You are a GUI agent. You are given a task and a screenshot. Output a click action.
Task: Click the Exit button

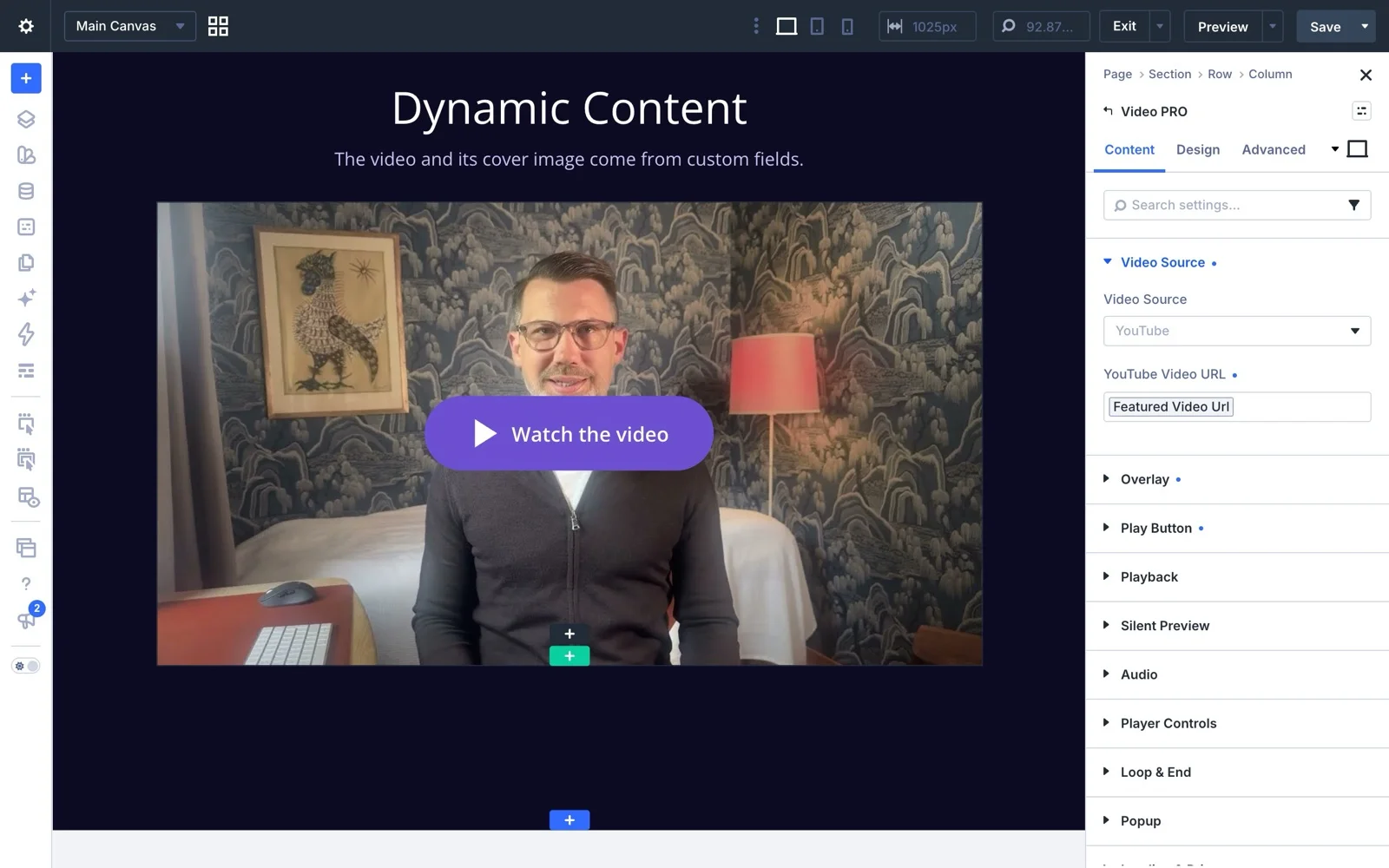tap(1124, 26)
